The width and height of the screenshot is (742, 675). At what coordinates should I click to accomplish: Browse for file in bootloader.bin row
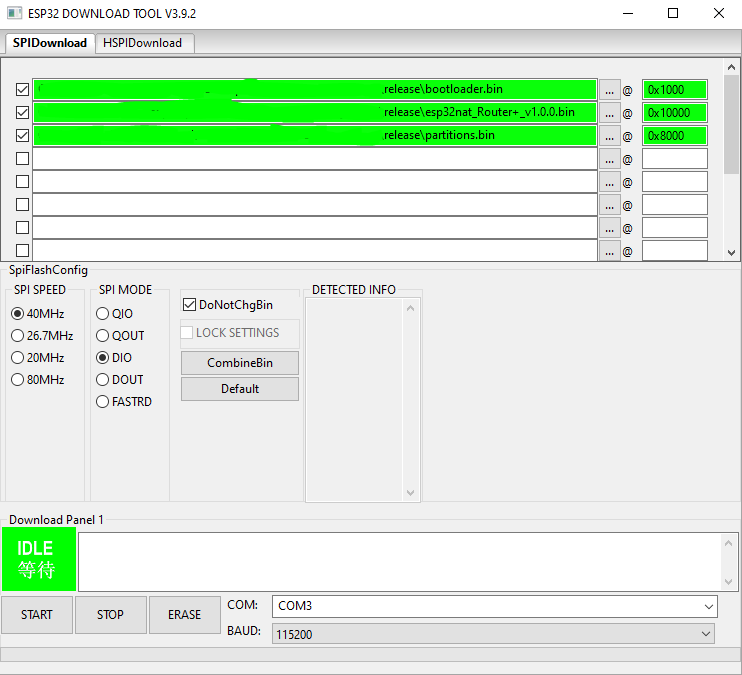[x=610, y=90]
